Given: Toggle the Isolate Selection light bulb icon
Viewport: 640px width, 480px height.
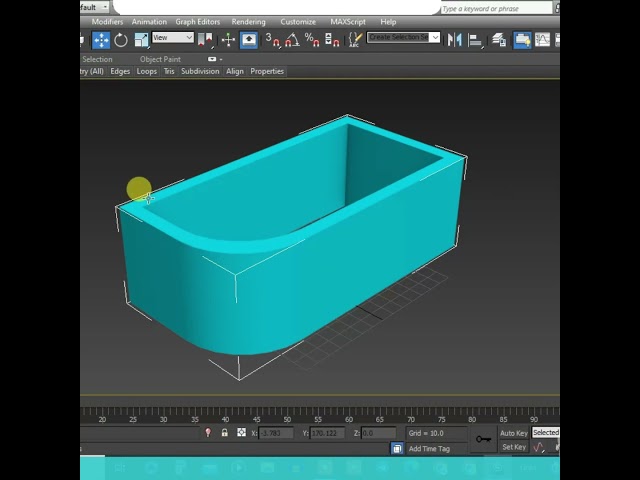Looking at the screenshot, I should [208, 433].
